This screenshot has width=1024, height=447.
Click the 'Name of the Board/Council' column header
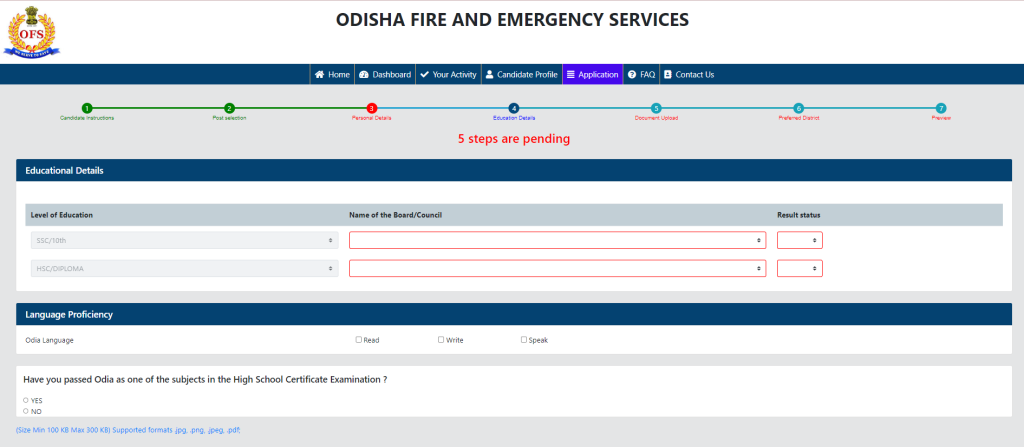coord(397,215)
